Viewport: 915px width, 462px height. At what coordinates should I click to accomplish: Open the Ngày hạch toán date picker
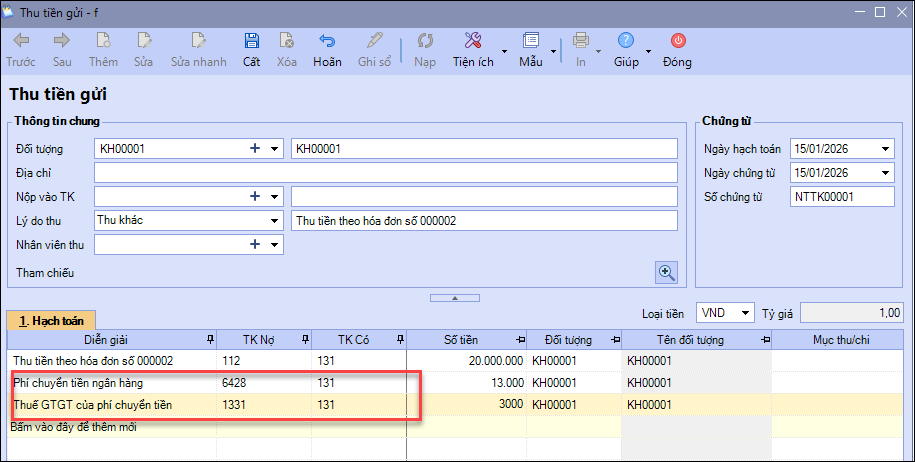(885, 149)
